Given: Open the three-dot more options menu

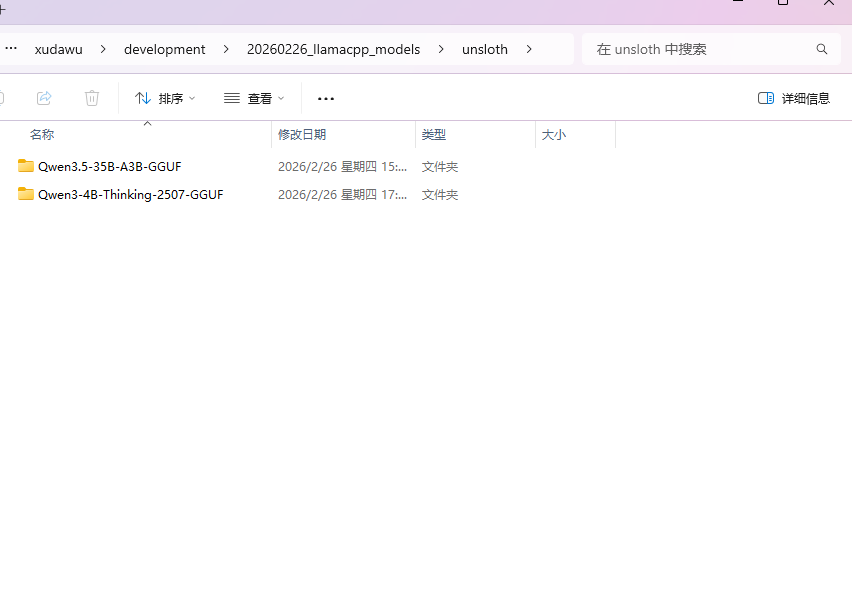Looking at the screenshot, I should coord(326,98).
